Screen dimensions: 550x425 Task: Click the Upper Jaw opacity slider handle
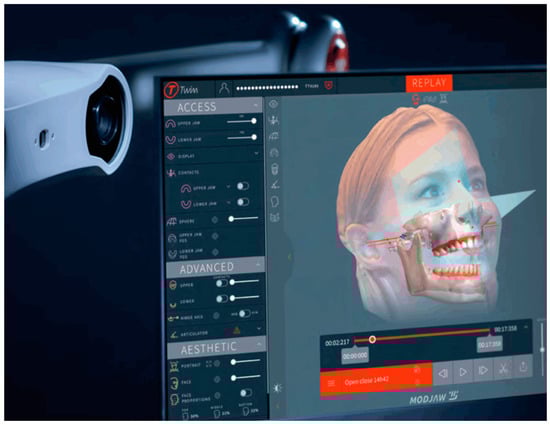coord(254,121)
